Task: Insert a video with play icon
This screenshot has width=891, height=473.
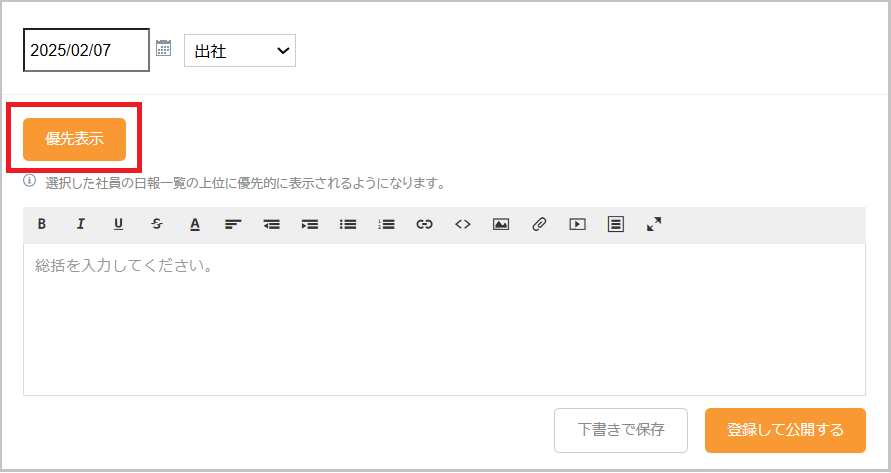Action: pos(577,224)
